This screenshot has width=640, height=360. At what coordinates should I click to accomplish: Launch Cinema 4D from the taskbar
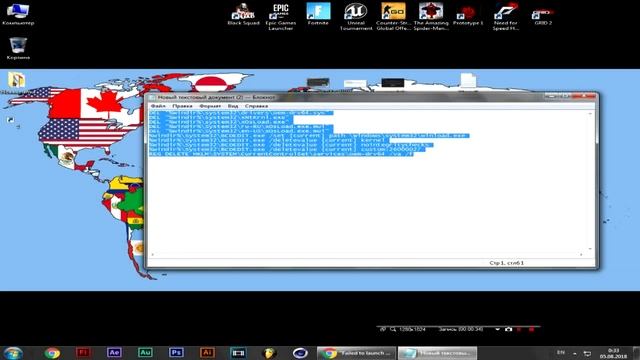pos(300,353)
